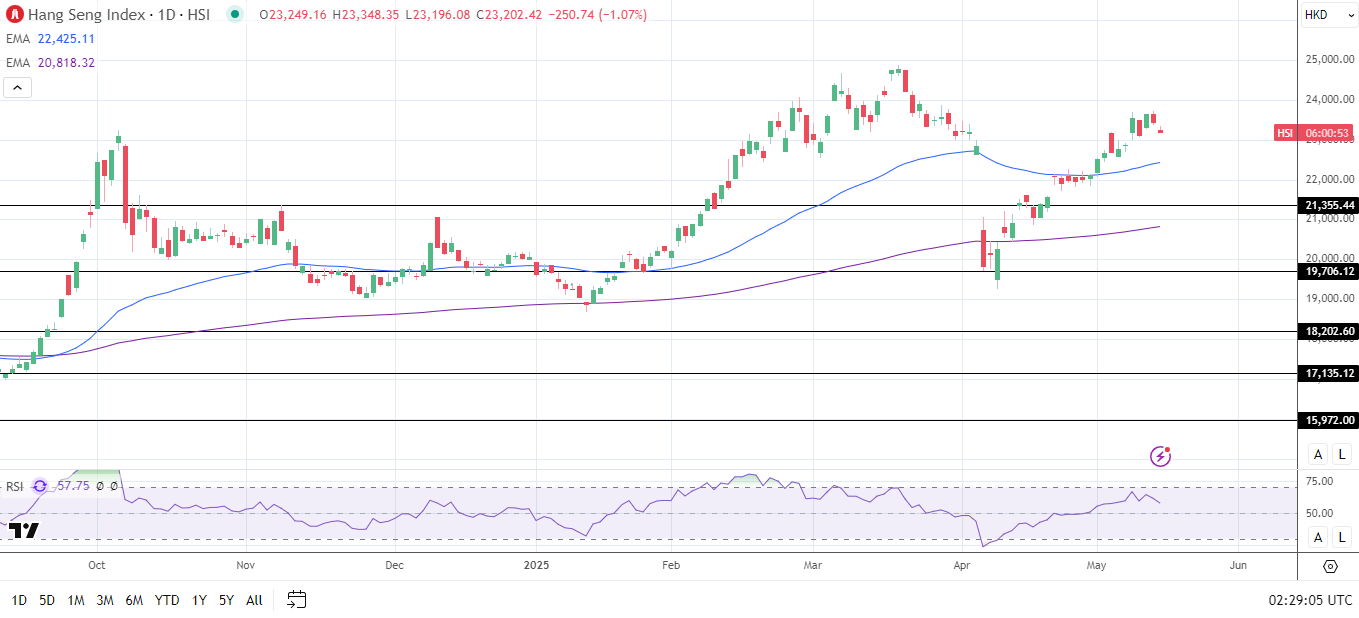Click the low price L23,196.08 value

click(438, 15)
